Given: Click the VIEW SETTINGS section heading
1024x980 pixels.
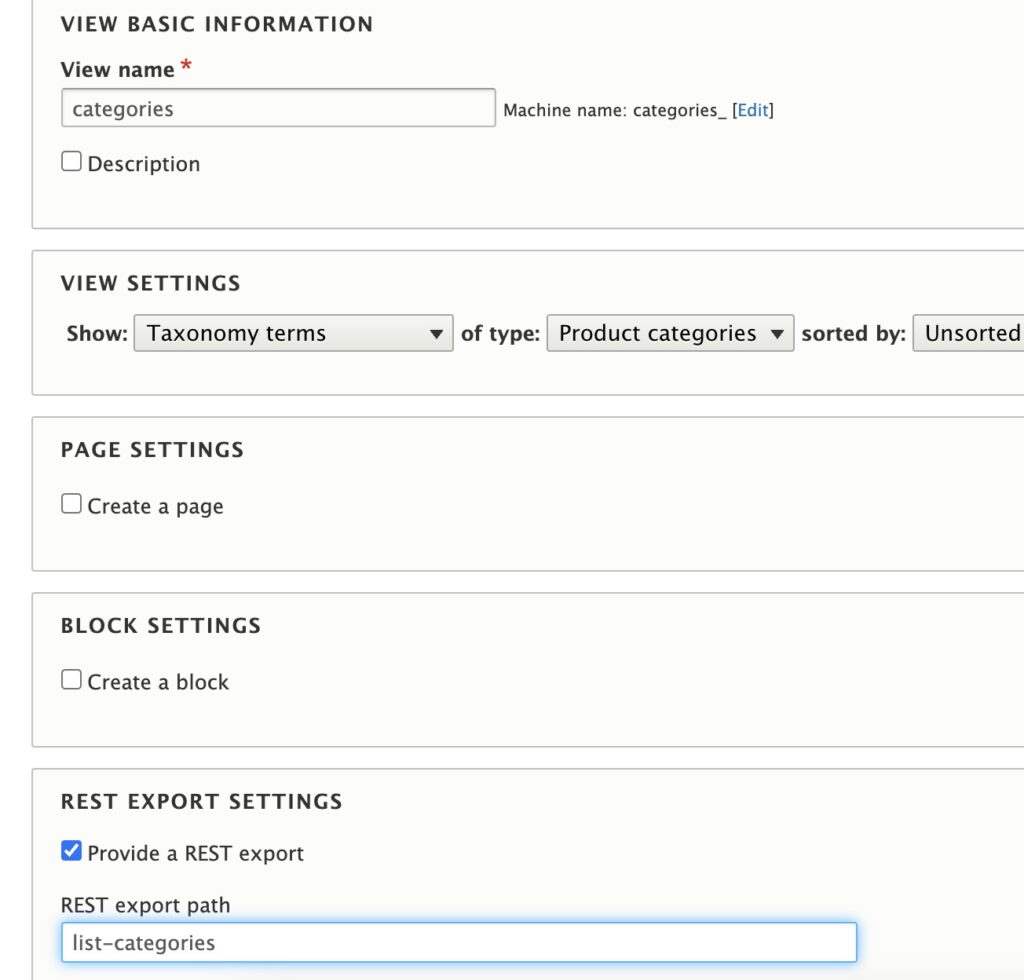Looking at the screenshot, I should click(x=150, y=283).
